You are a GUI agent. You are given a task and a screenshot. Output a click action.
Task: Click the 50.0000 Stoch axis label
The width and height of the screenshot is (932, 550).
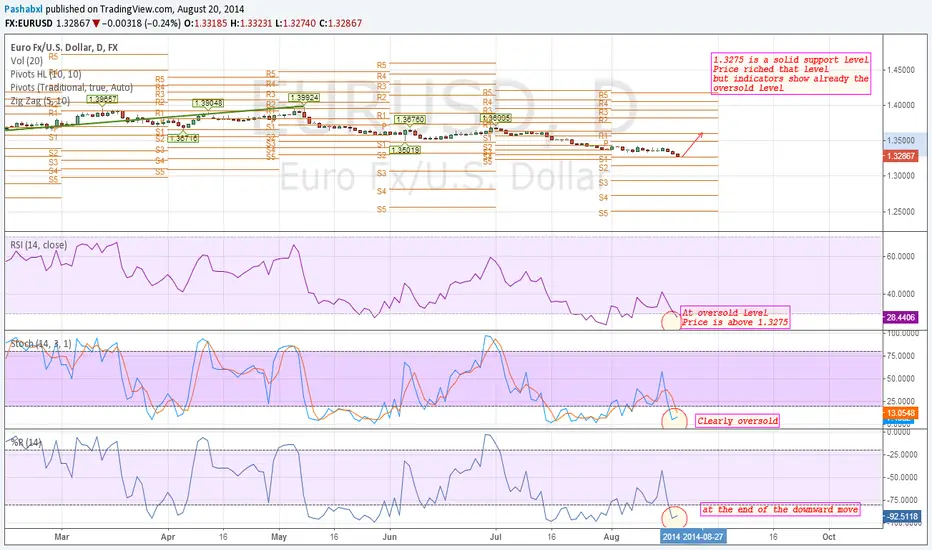(x=901, y=378)
